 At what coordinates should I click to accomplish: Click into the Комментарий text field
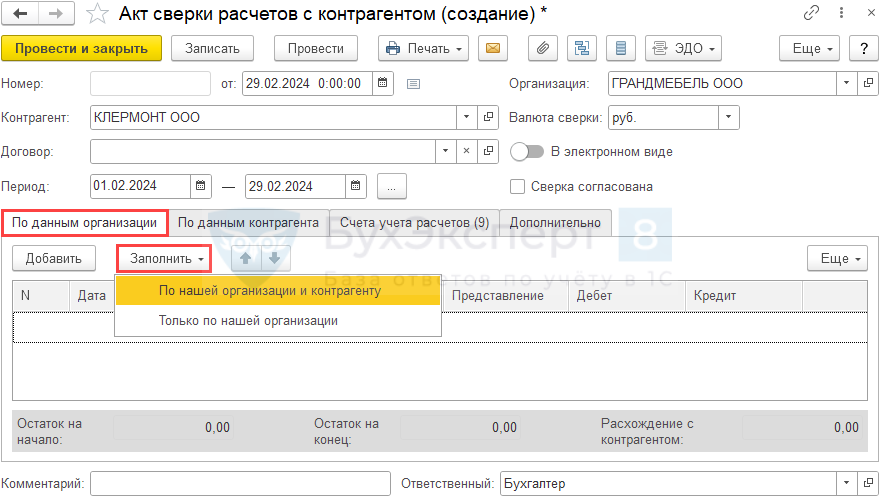[x=240, y=484]
